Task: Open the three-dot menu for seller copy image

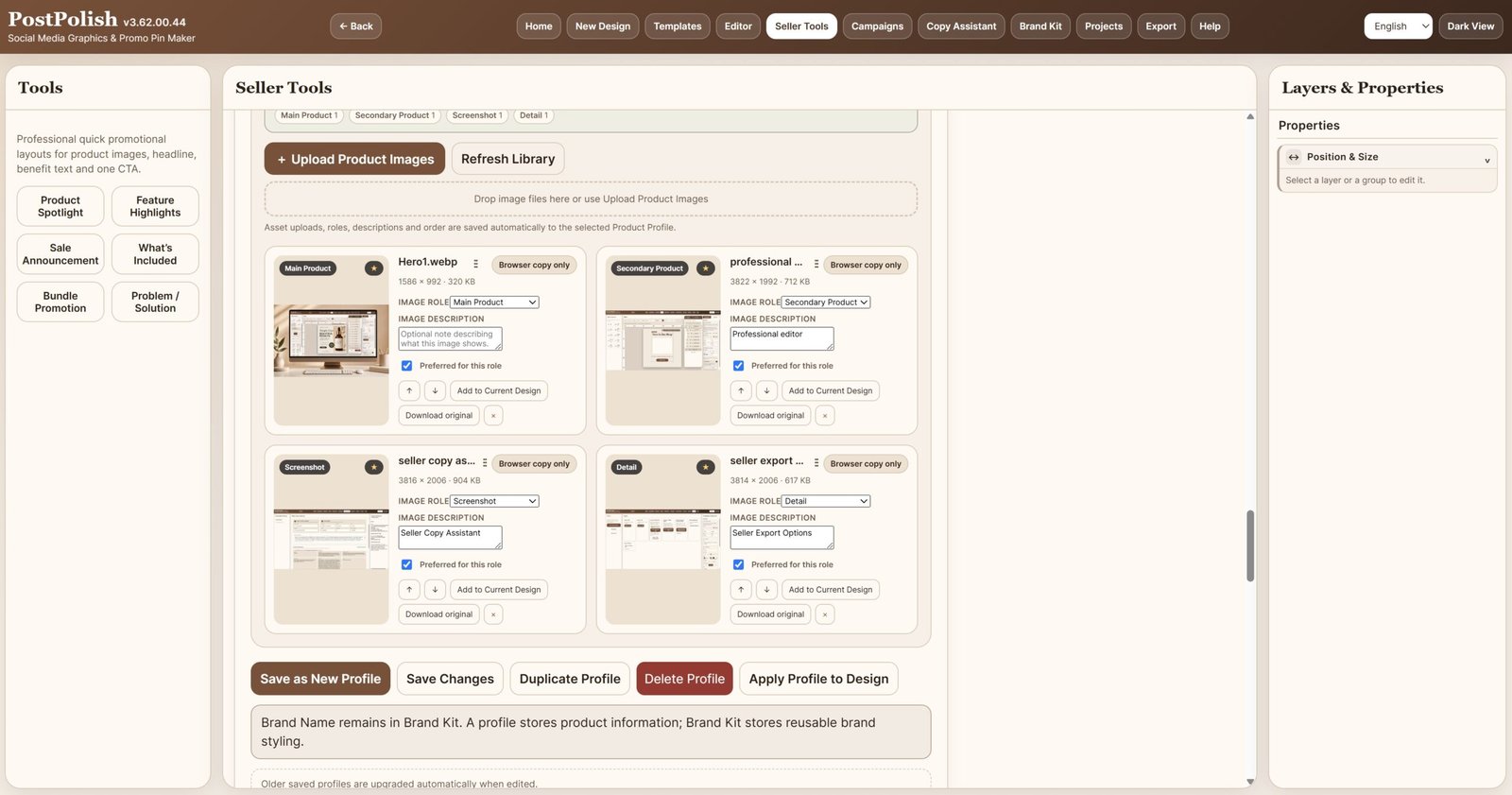Action: pyautogui.click(x=485, y=463)
